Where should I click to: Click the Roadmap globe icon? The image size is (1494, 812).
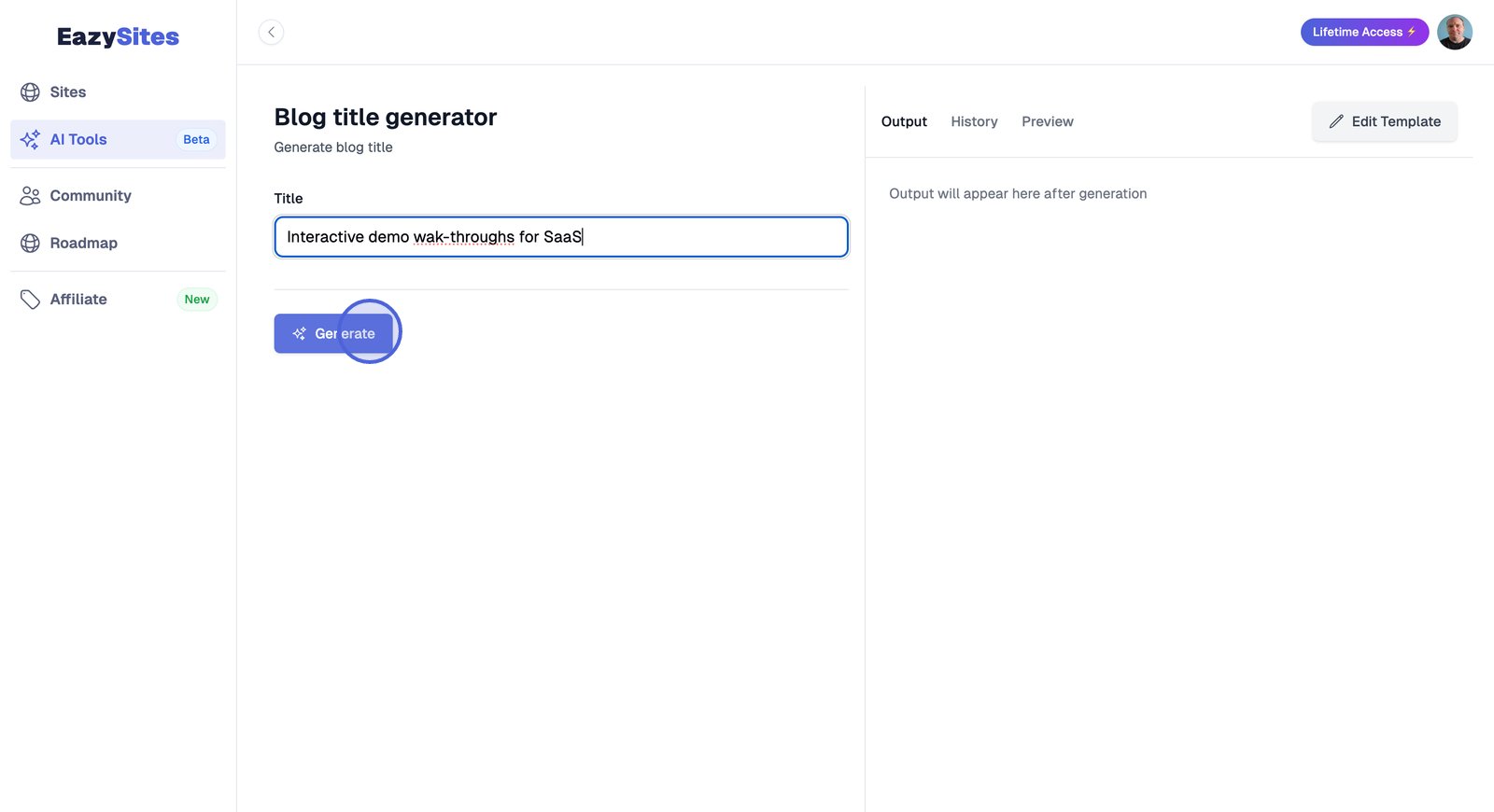[30, 244]
